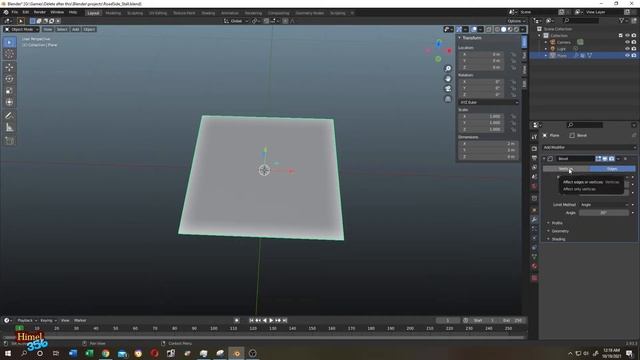Select the Annotate tool in the viewport toolbar
640x360 pixels.
click(9, 116)
